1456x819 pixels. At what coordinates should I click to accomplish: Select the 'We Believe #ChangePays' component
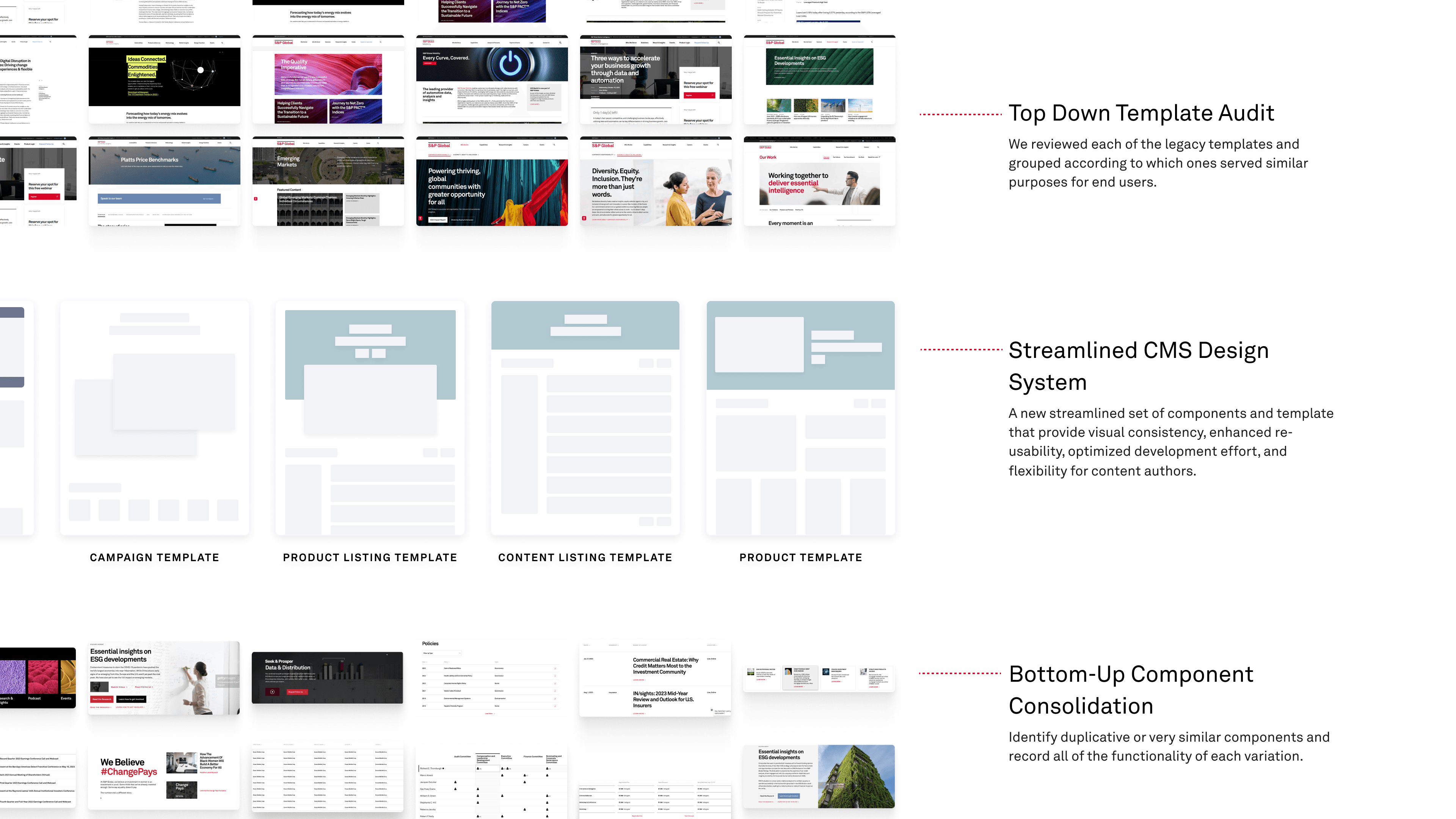(164, 777)
